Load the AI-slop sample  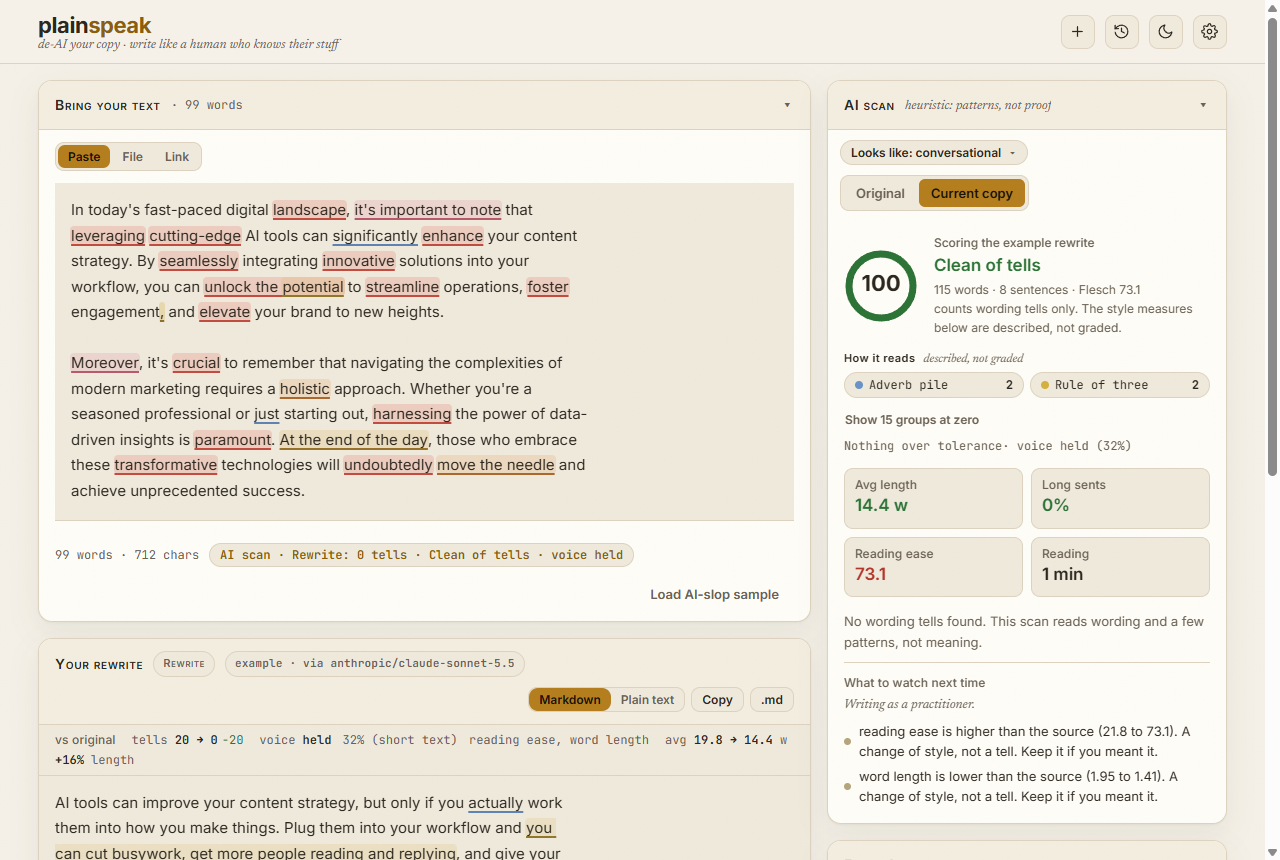coord(714,594)
